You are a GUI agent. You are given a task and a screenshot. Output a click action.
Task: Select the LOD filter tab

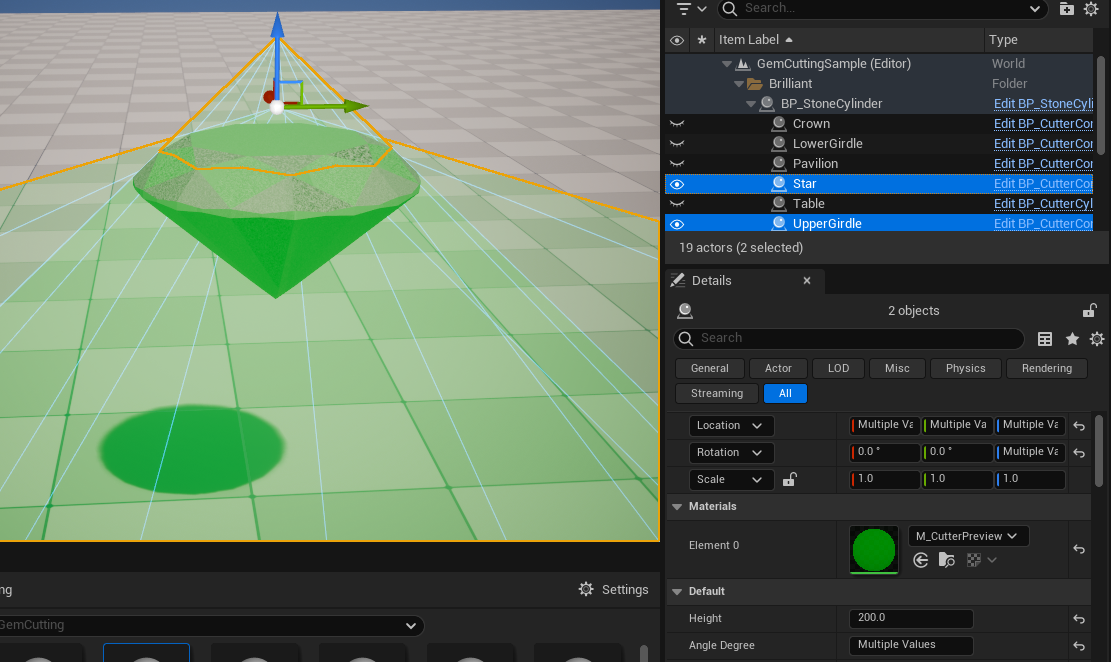(838, 369)
